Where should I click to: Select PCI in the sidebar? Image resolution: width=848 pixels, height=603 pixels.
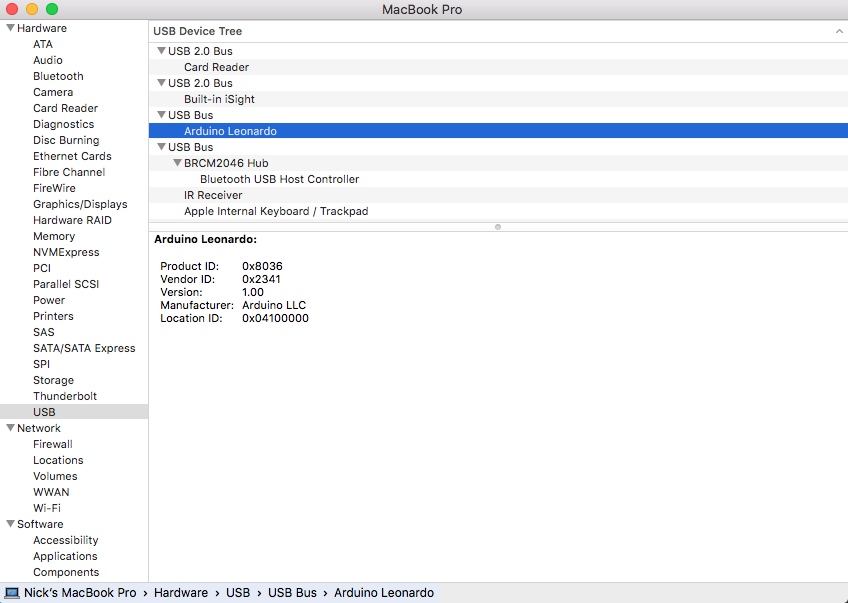42,268
